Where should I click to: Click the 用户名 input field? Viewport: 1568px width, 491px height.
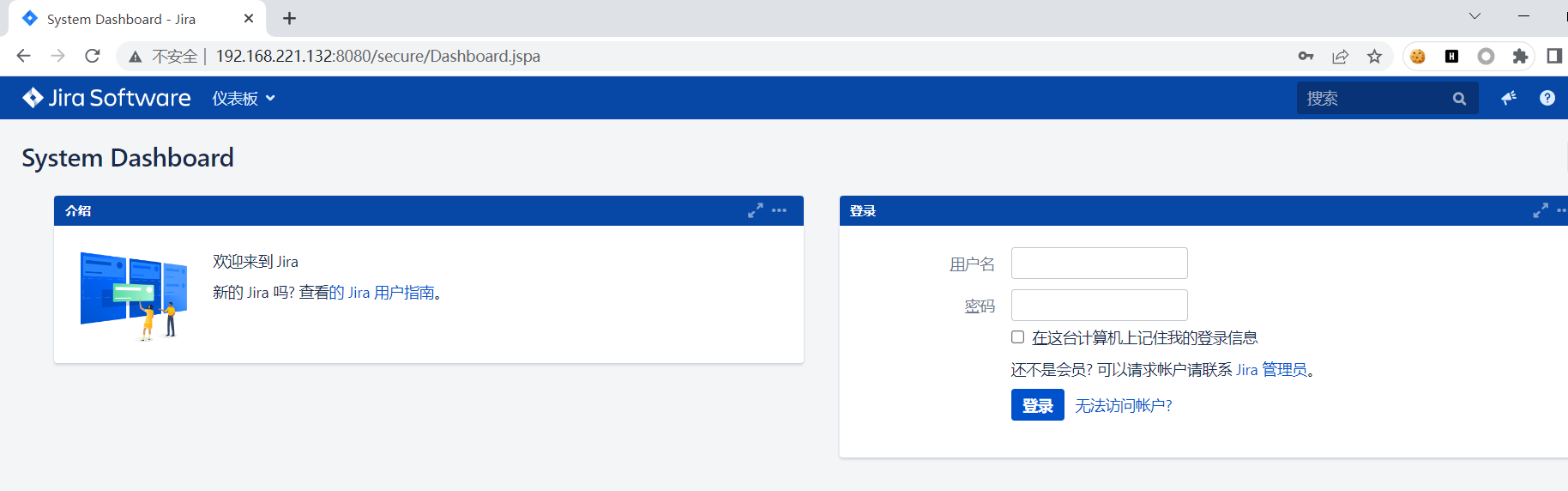[x=1100, y=263]
